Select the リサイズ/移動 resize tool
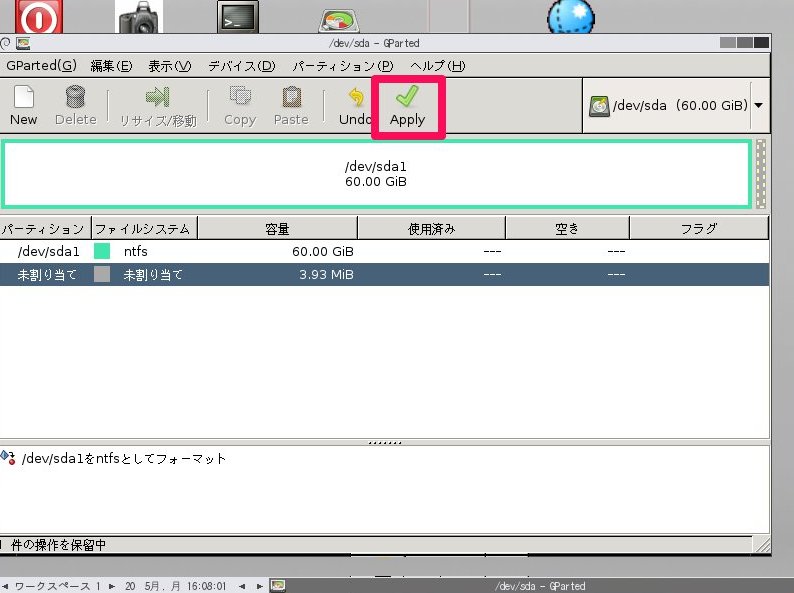The height and width of the screenshot is (593, 794). click(158, 105)
